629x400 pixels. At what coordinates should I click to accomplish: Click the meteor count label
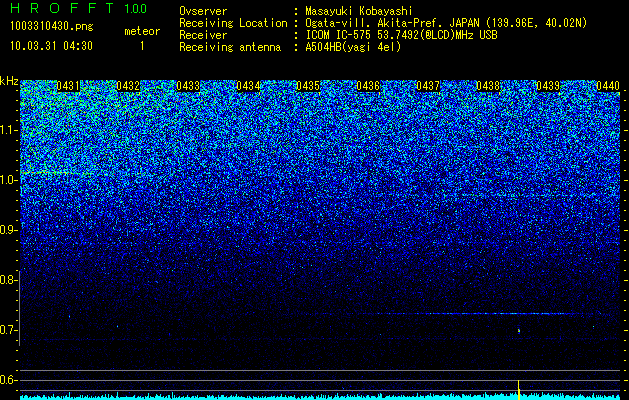point(142,31)
